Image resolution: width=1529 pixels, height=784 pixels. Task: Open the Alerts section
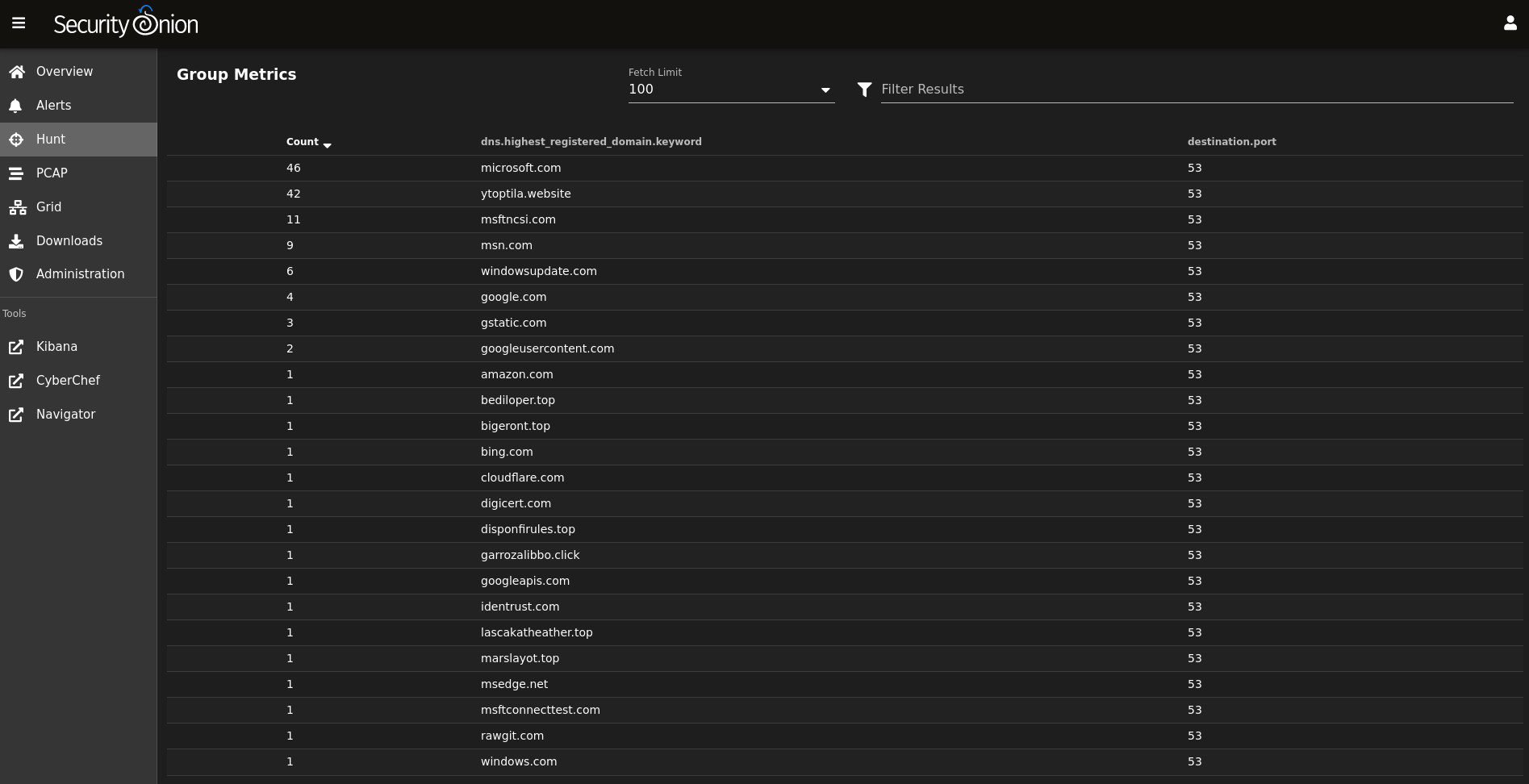[78, 106]
